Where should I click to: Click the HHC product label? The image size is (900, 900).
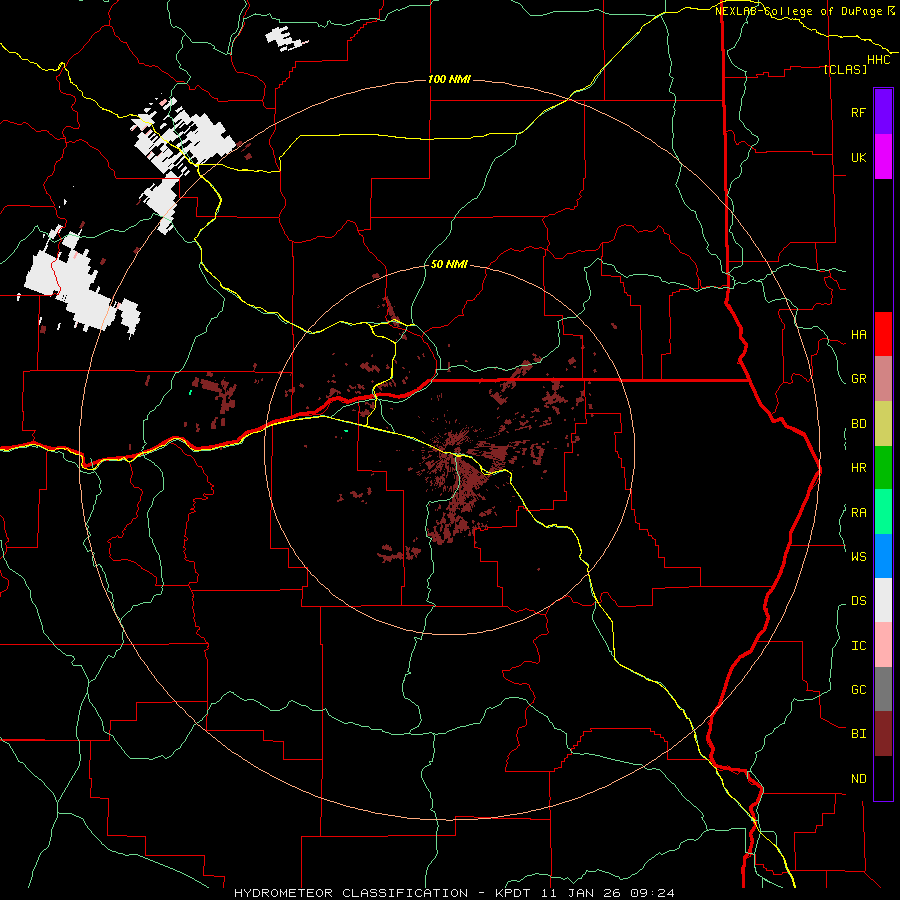pos(879,60)
